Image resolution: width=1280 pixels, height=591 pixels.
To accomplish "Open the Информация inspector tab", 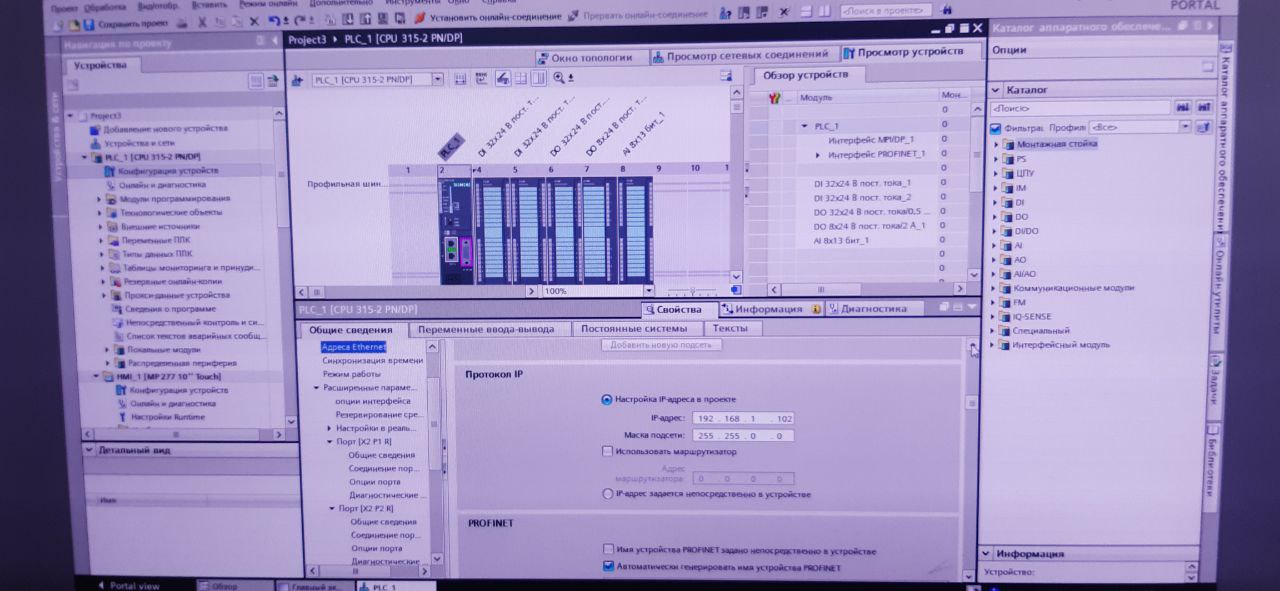I will coord(770,309).
